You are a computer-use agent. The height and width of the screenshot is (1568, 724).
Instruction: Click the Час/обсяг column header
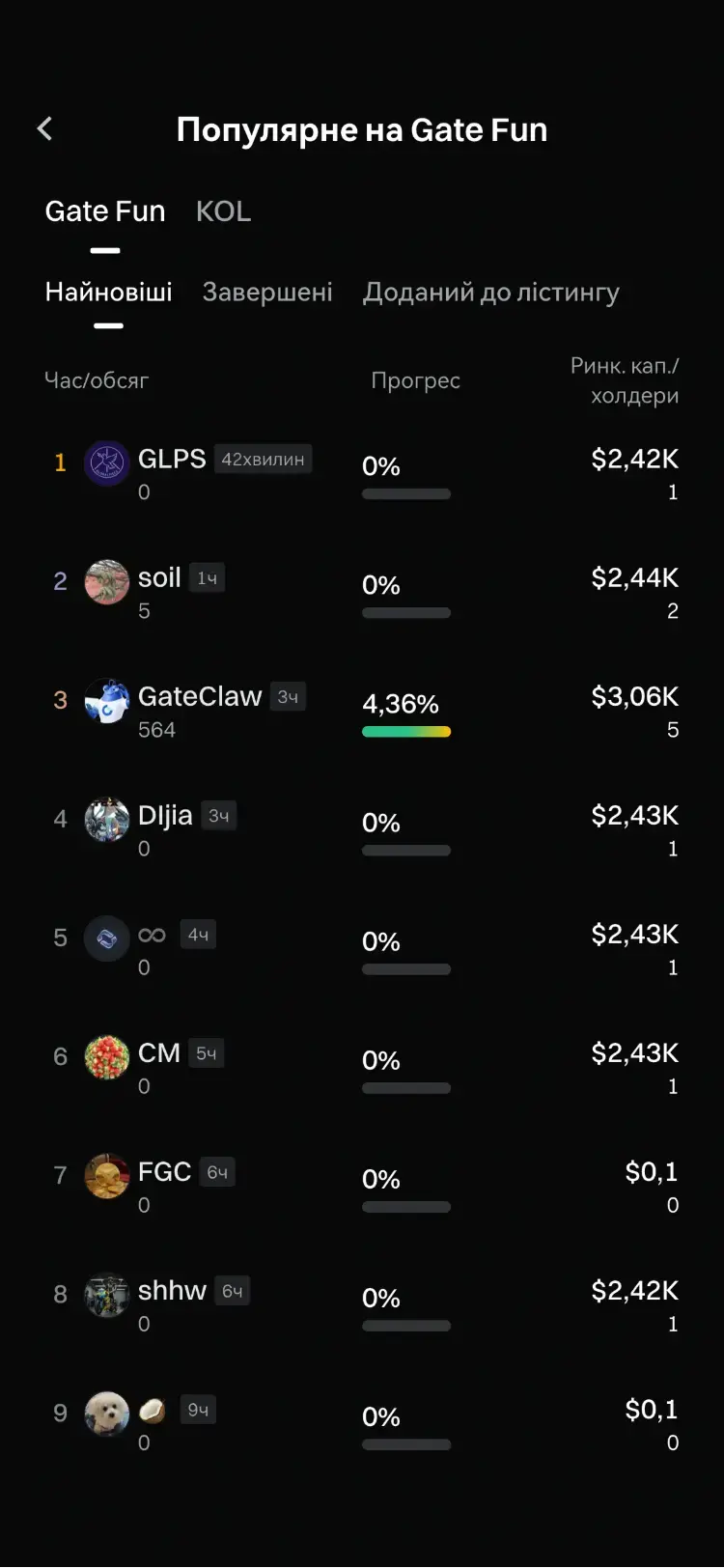pos(97,380)
